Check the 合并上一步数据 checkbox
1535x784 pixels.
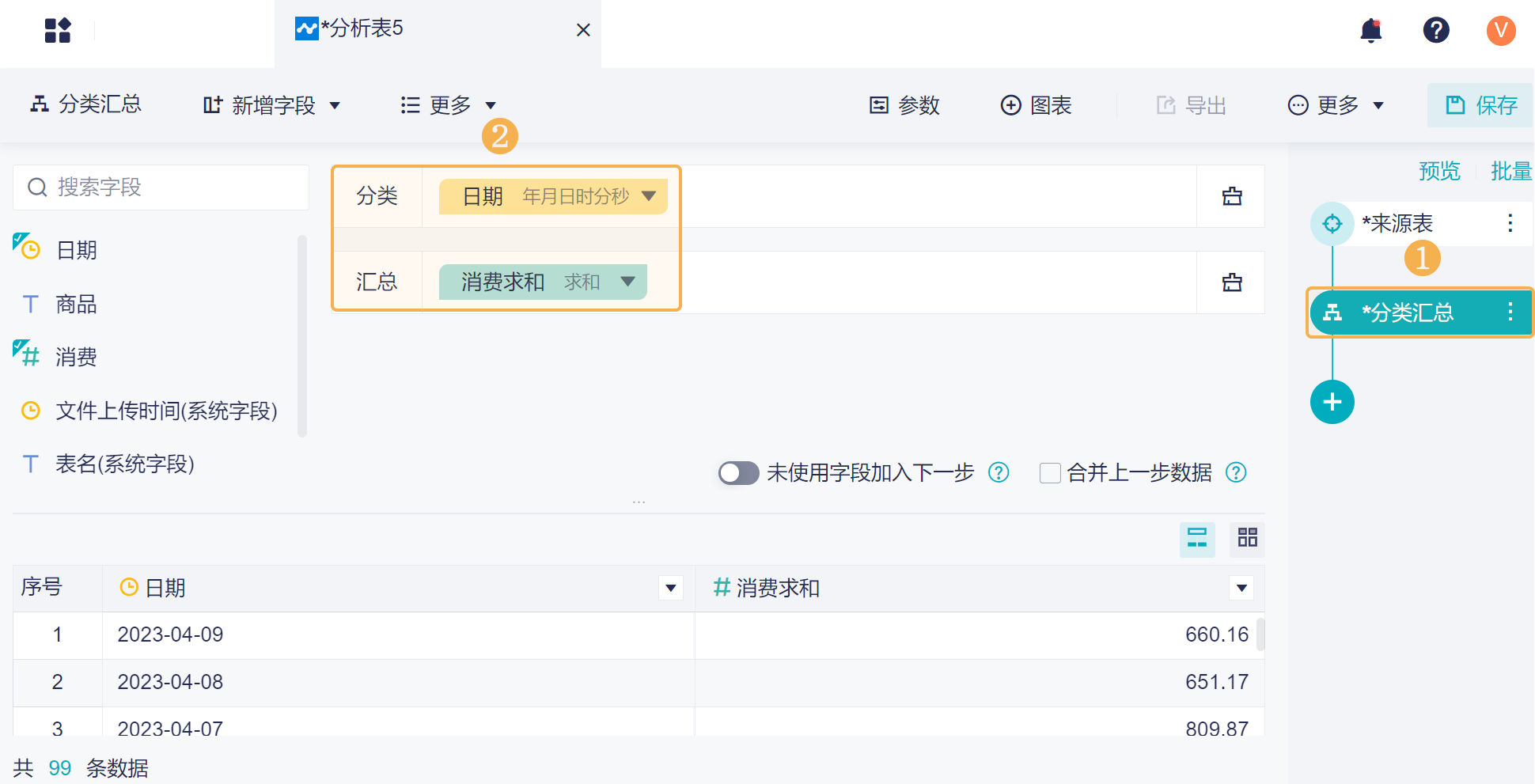1050,473
